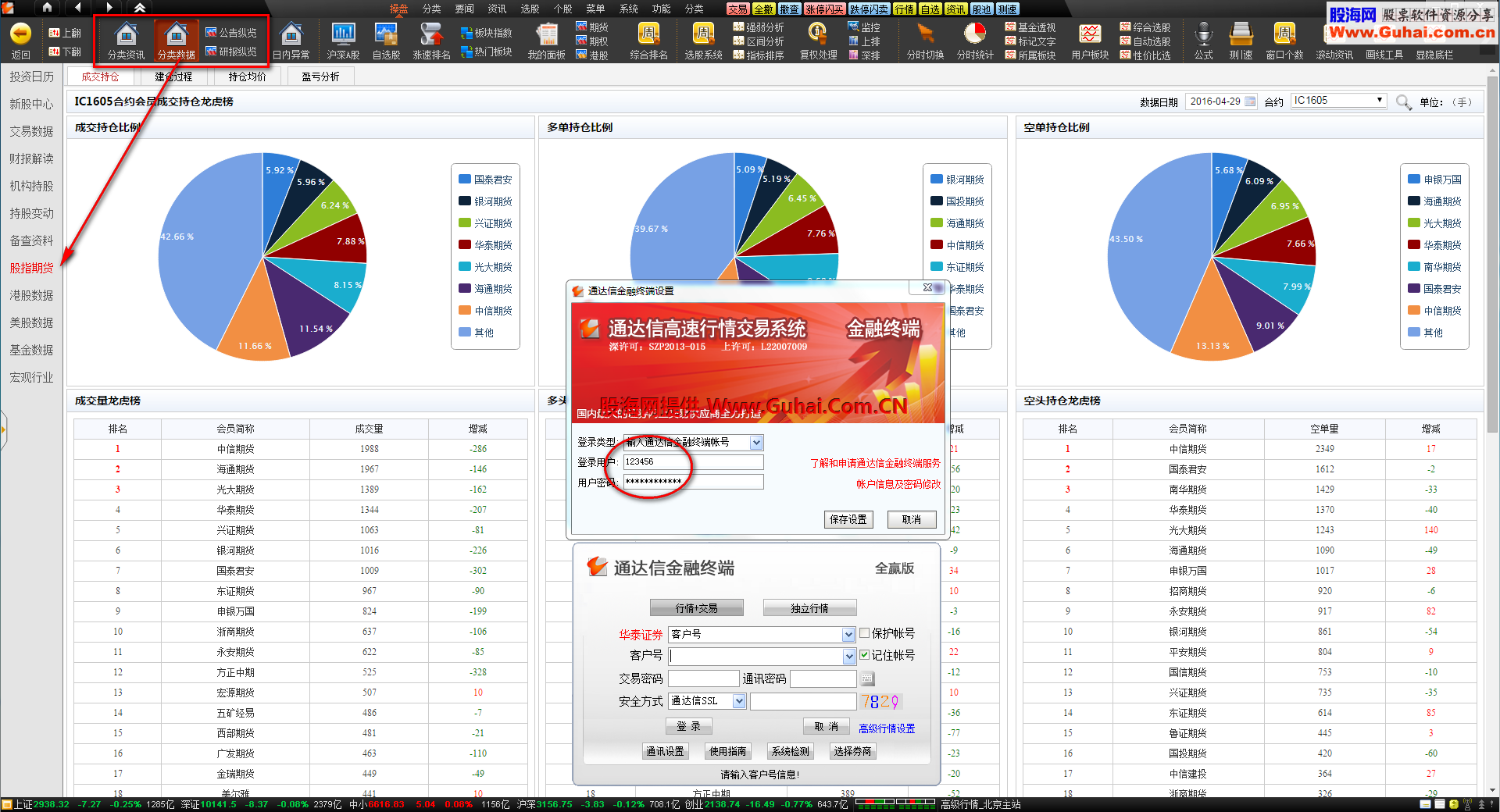Click the 登录用户 input field
This screenshot has height=812, width=1500.
(x=693, y=462)
